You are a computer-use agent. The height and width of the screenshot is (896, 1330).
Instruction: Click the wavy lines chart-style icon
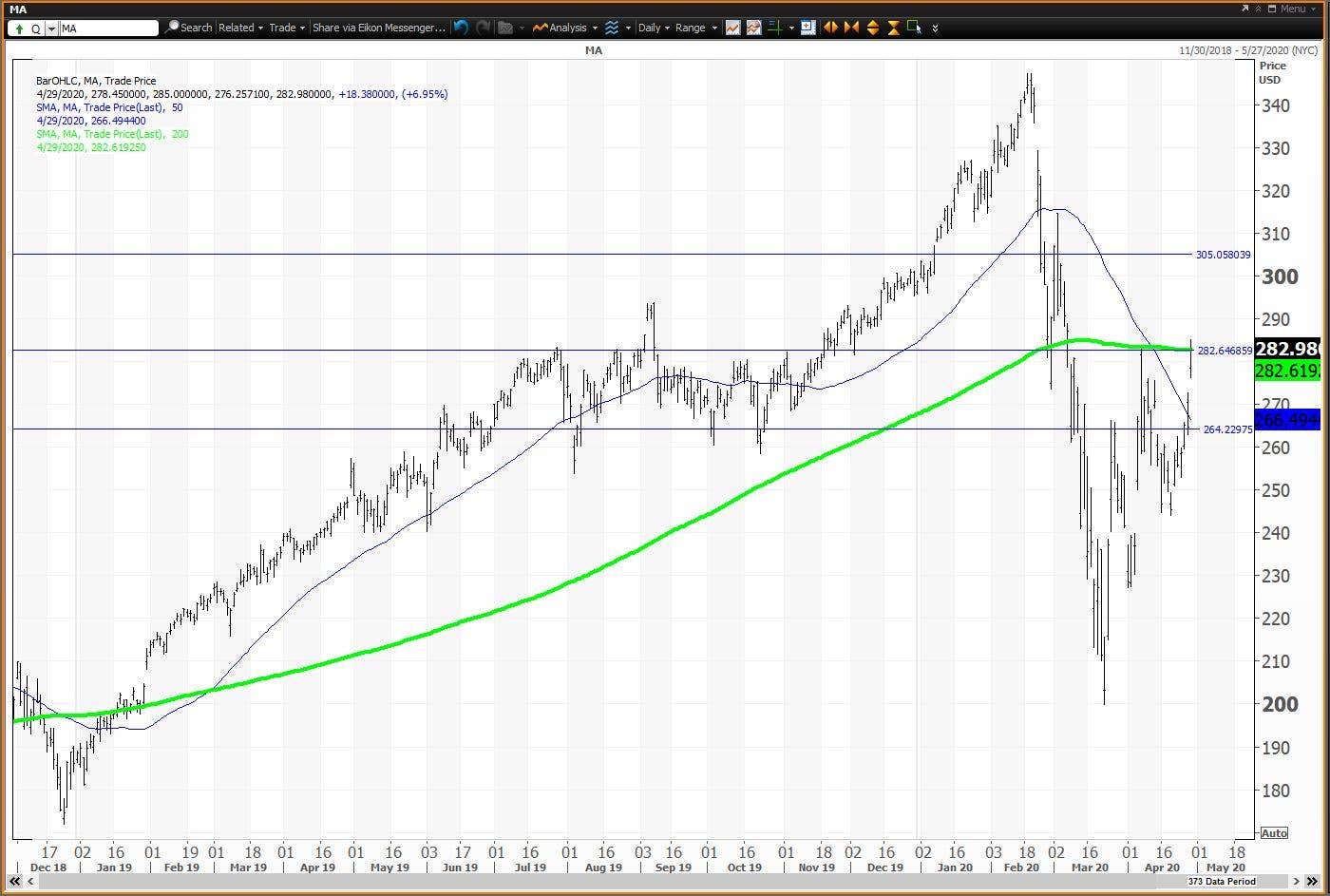612,28
